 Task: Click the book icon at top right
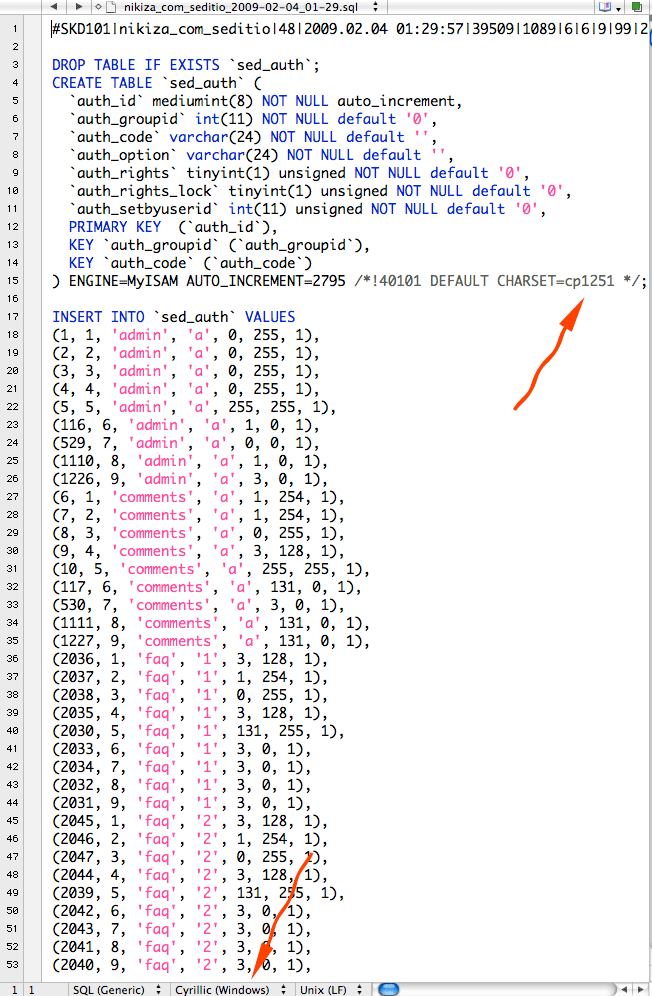[x=604, y=6]
